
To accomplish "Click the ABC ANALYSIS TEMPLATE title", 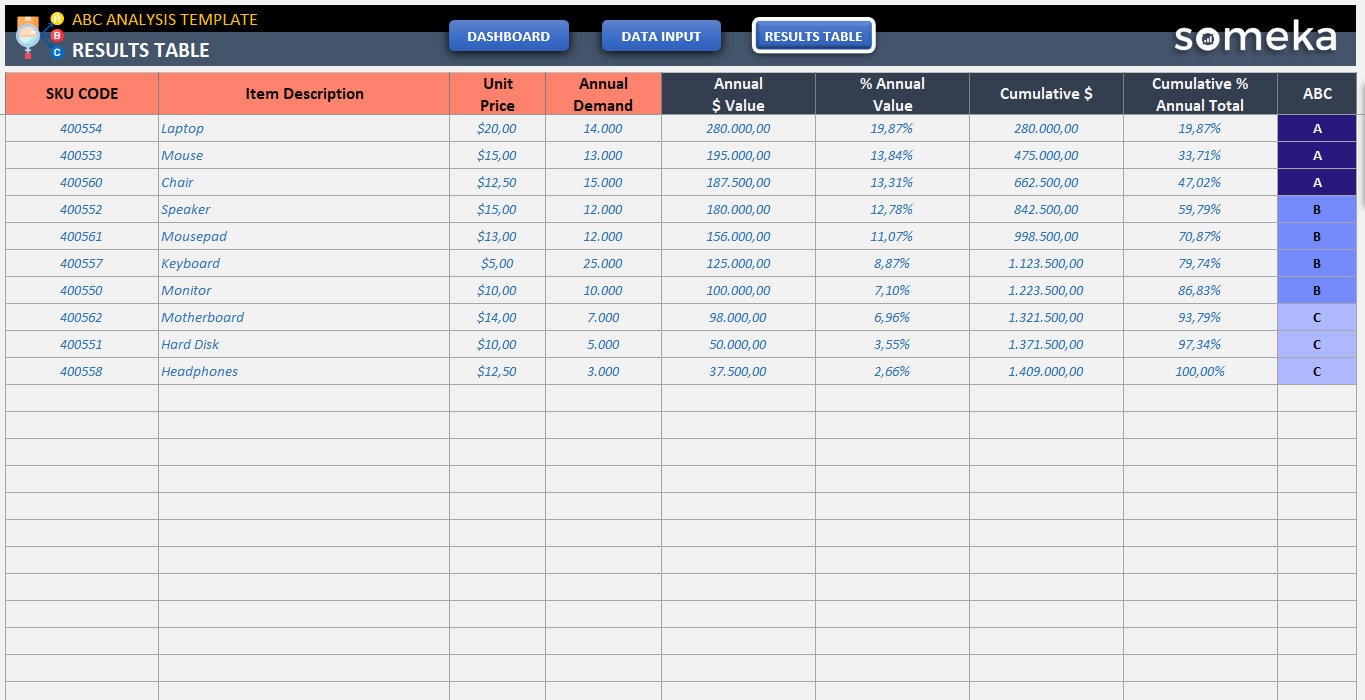I will click(x=163, y=19).
